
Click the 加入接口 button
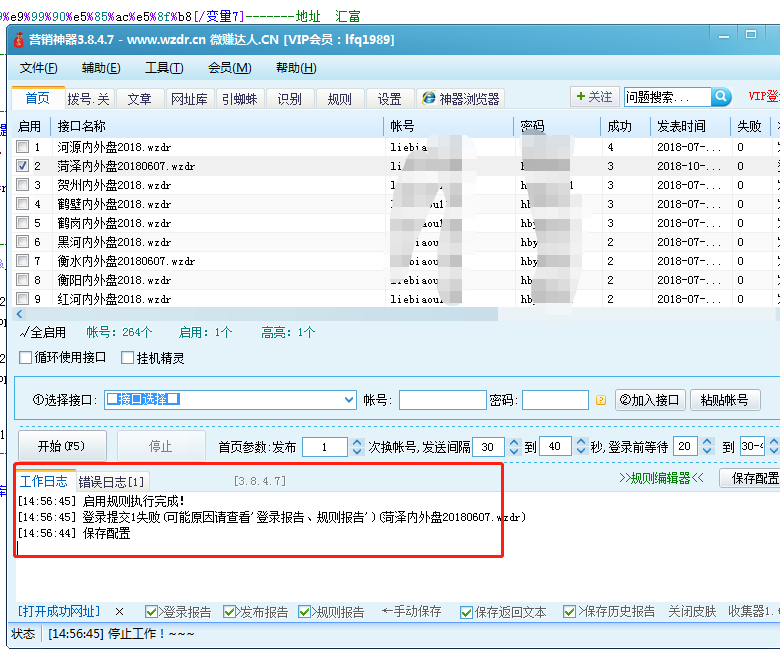tap(650, 400)
